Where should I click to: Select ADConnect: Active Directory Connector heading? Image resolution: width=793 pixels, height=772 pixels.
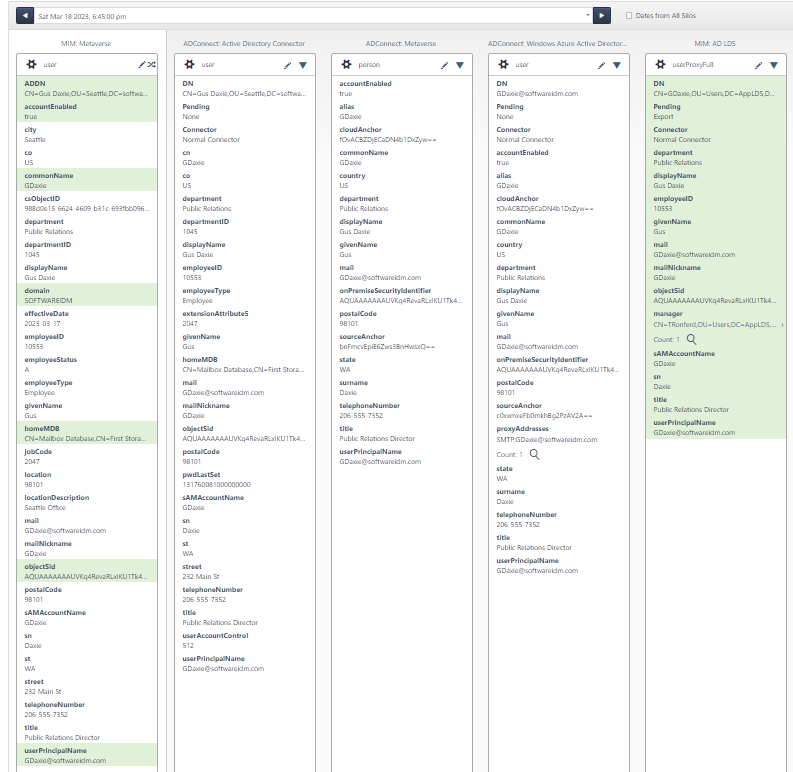(244, 44)
